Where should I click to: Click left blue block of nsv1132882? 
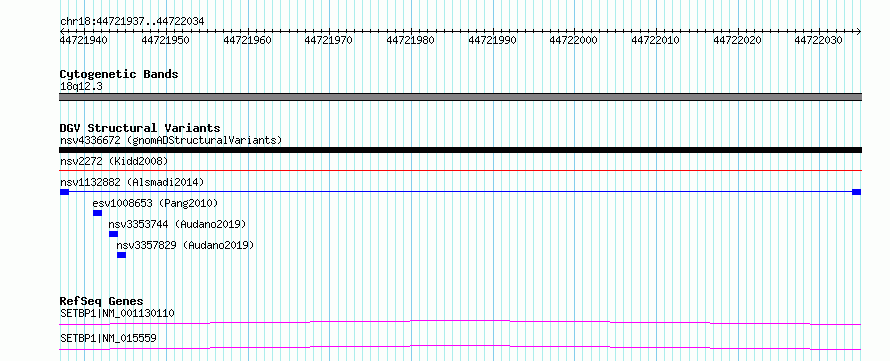(64, 192)
